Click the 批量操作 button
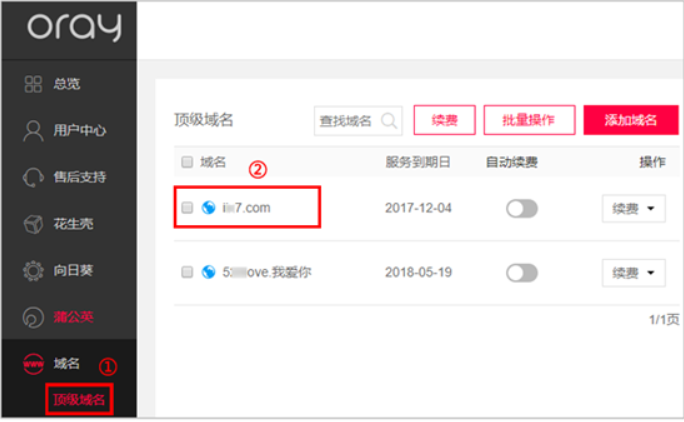The width and height of the screenshot is (684, 422). pyautogui.click(x=529, y=120)
